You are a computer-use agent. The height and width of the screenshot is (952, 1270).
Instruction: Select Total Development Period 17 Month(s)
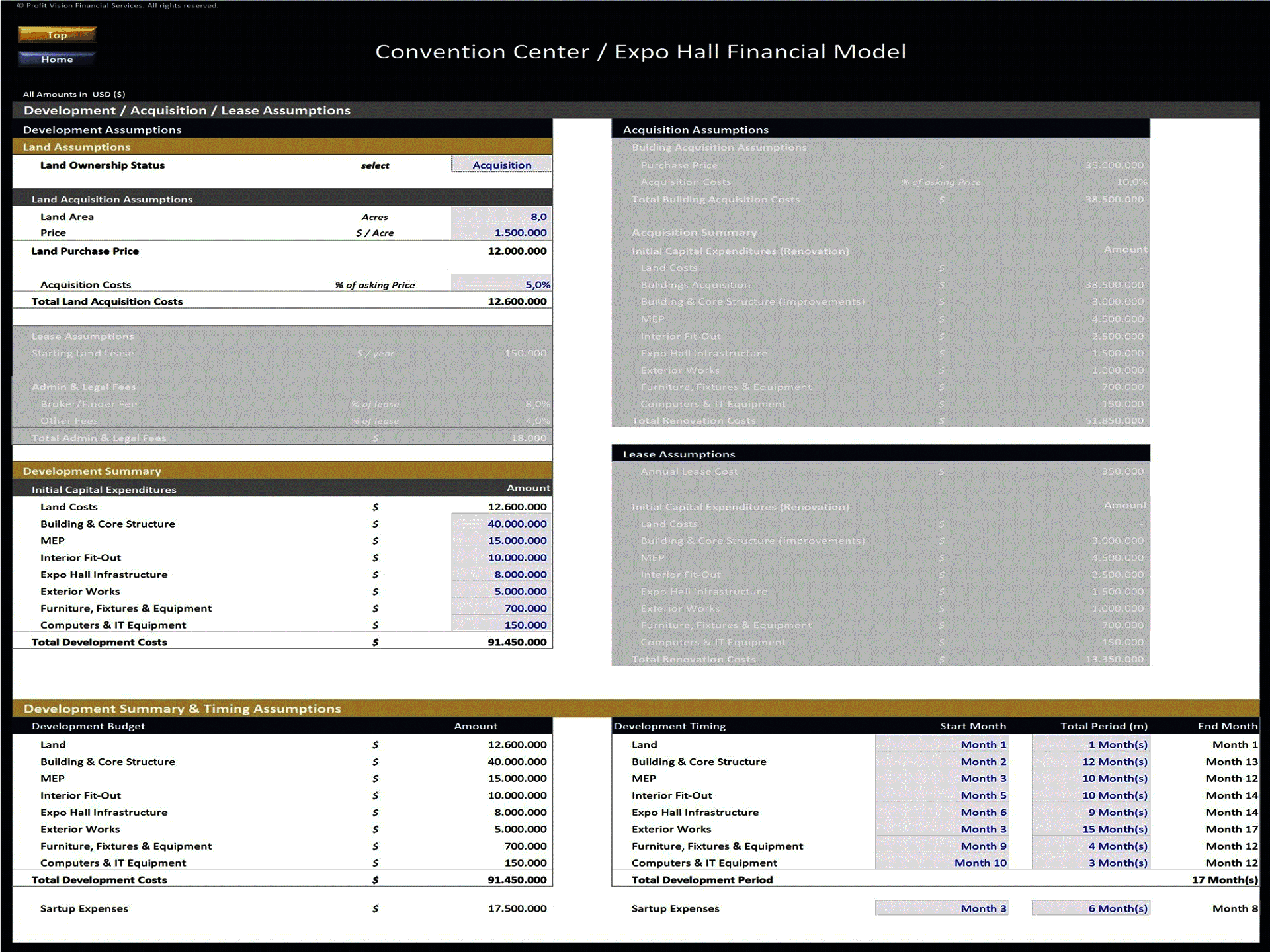point(1224,880)
